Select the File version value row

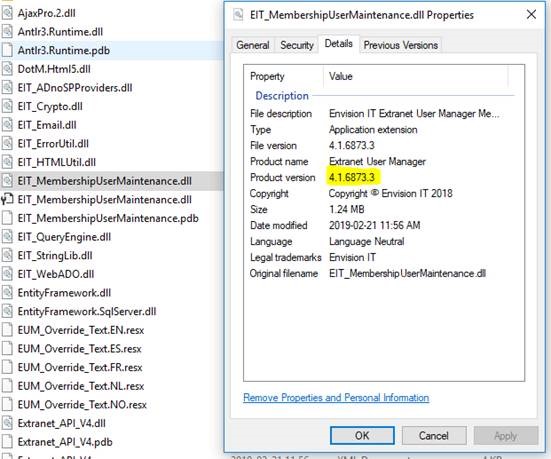[x=352, y=146]
